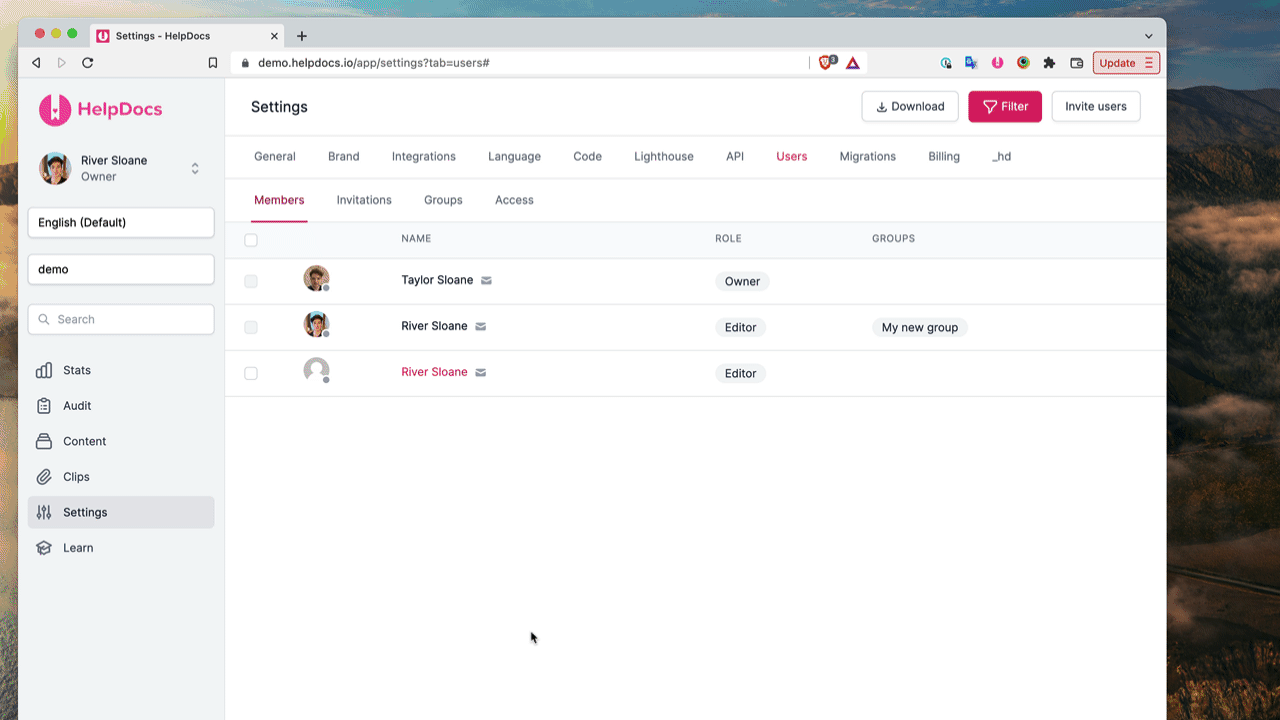Image resolution: width=1280 pixels, height=720 pixels.
Task: Open the browser Extensions puzzle icon
Action: tap(1049, 63)
